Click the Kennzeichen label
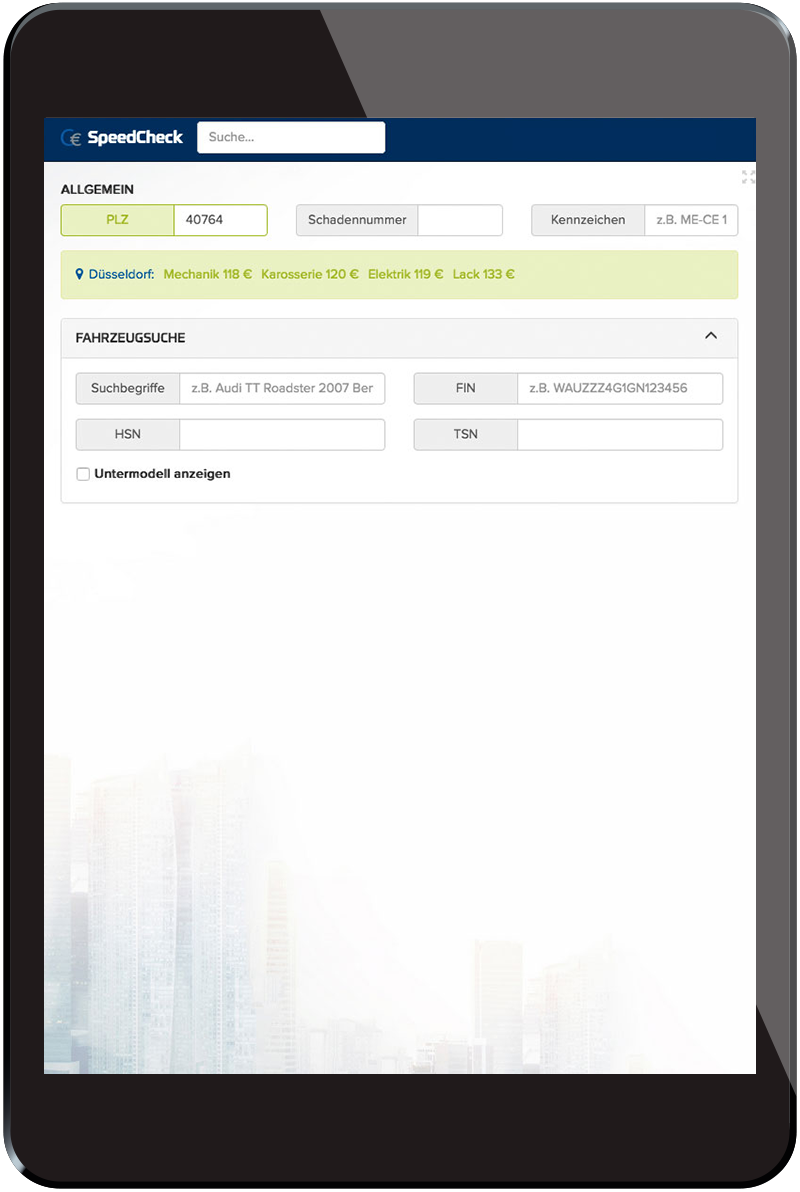The width and height of the screenshot is (800, 1192). pyautogui.click(x=588, y=220)
